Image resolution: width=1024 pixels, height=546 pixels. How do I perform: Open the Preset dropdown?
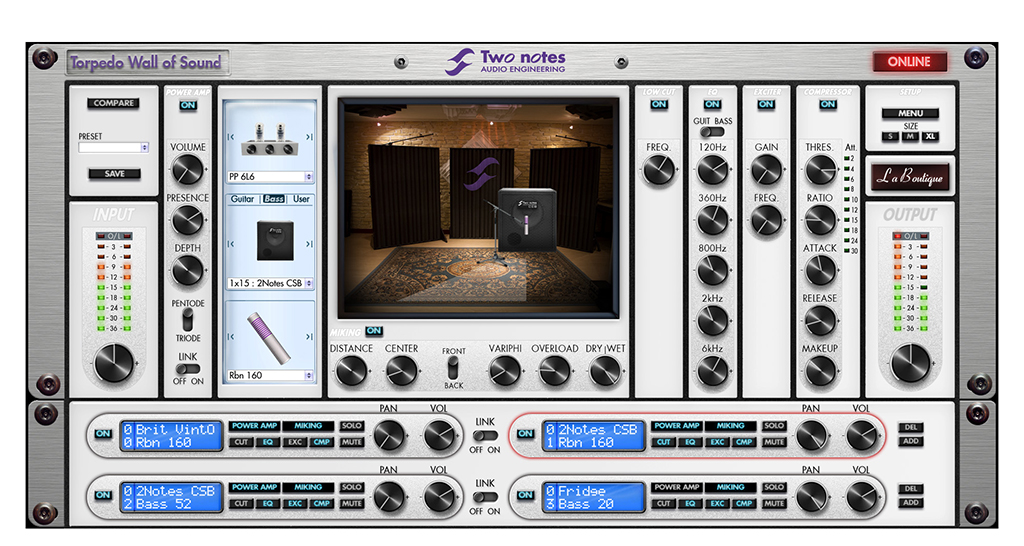(x=114, y=147)
